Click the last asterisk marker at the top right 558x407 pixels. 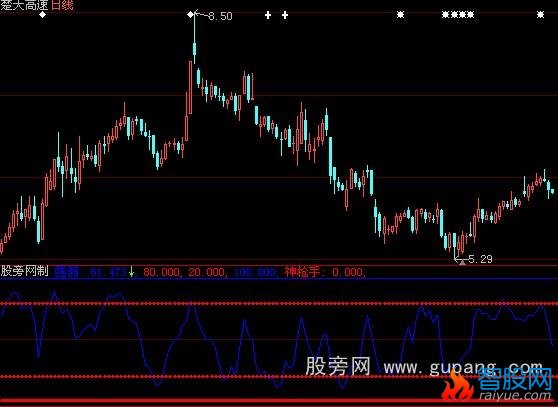click(541, 15)
